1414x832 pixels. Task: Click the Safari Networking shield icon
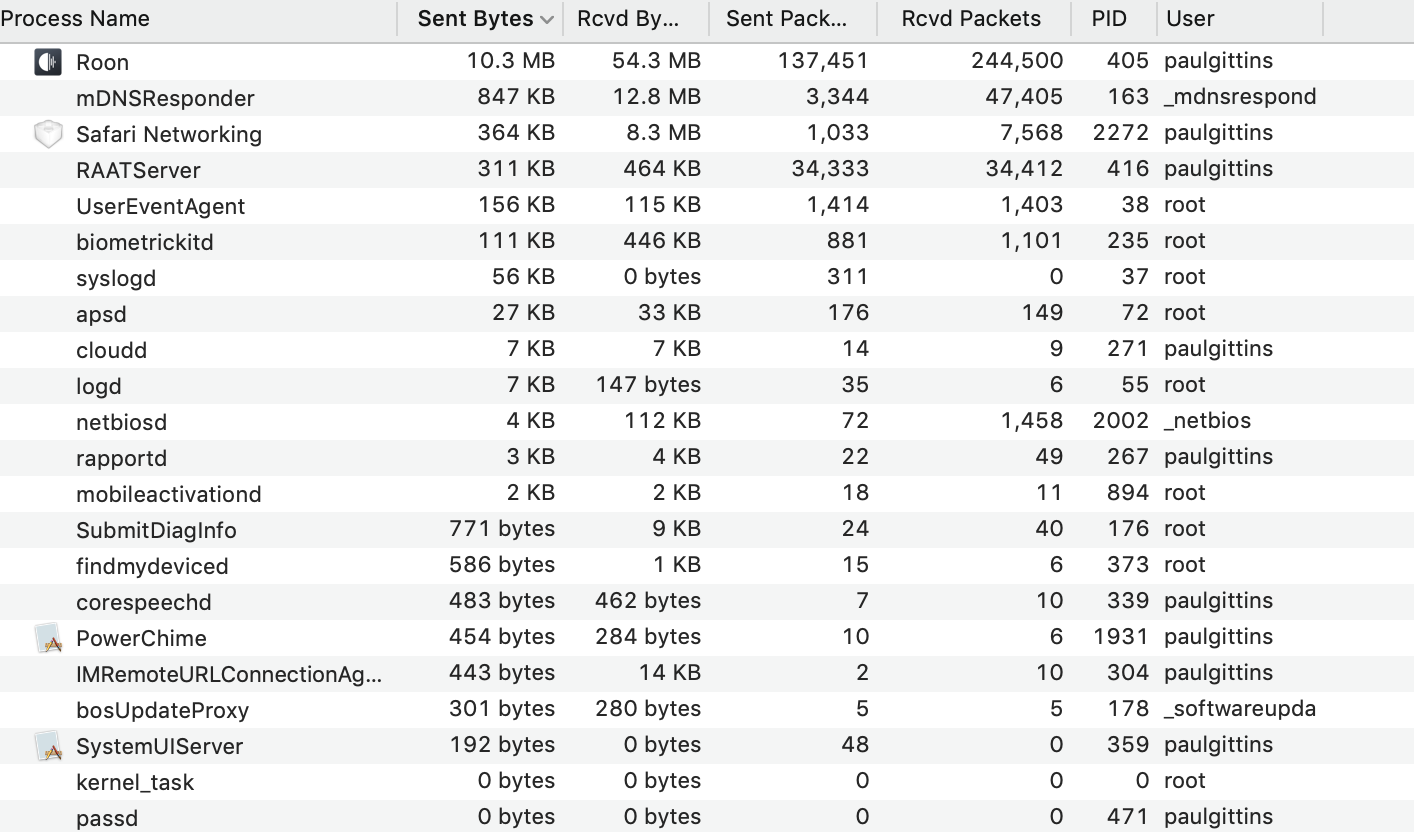tap(48, 134)
